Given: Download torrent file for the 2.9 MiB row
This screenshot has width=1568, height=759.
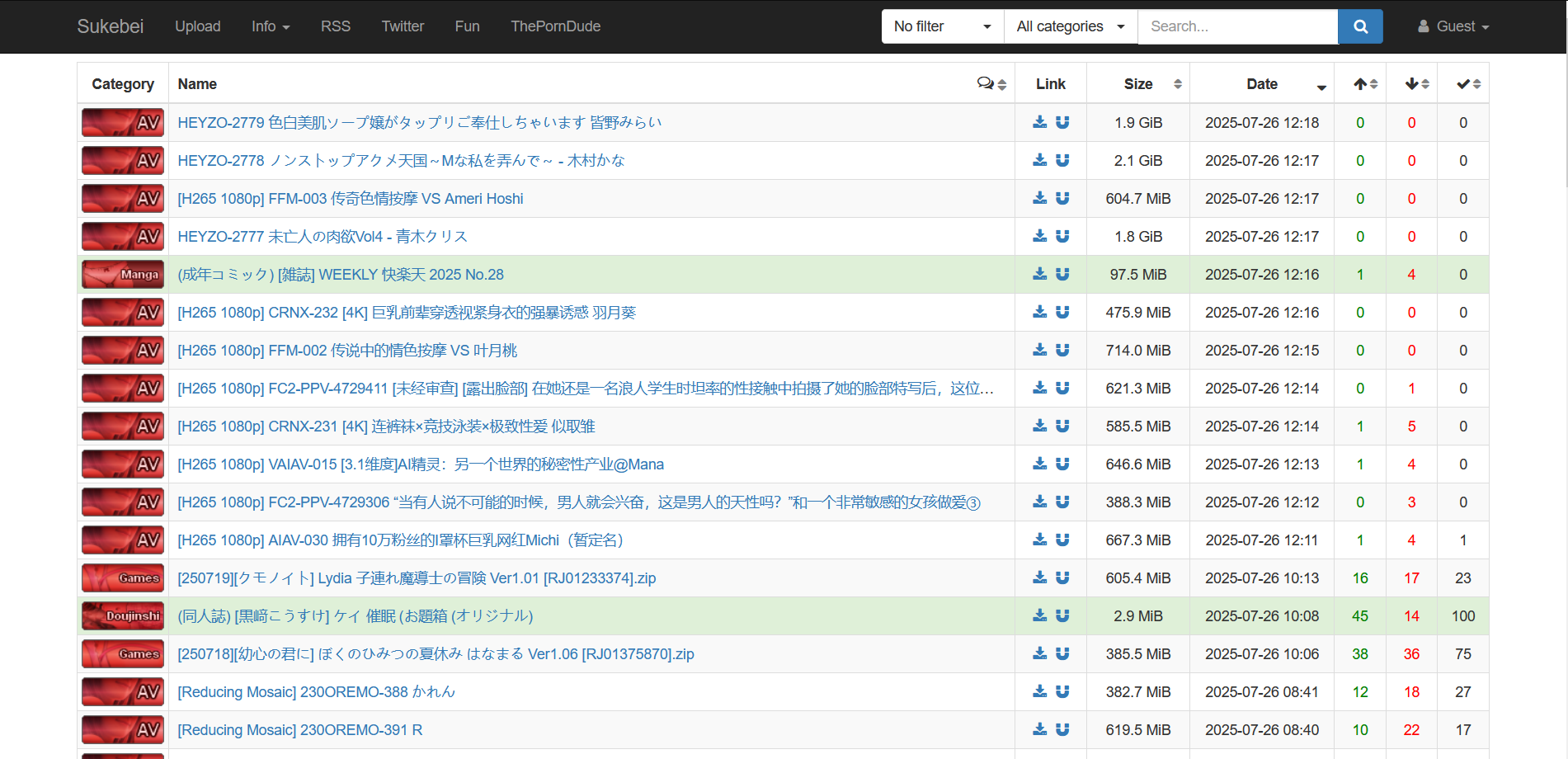Looking at the screenshot, I should 1040,615.
